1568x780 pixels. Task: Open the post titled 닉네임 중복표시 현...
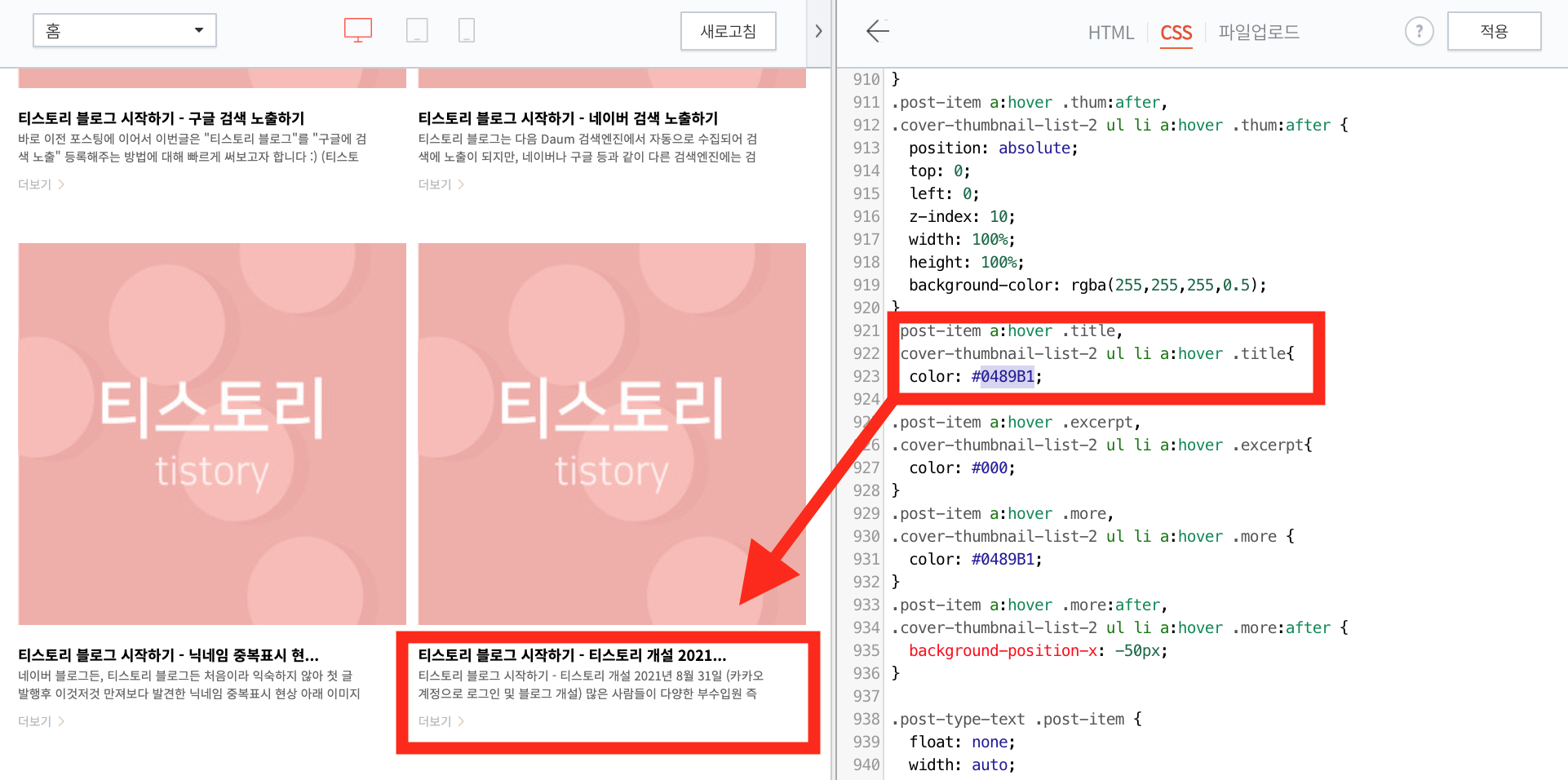[168, 655]
